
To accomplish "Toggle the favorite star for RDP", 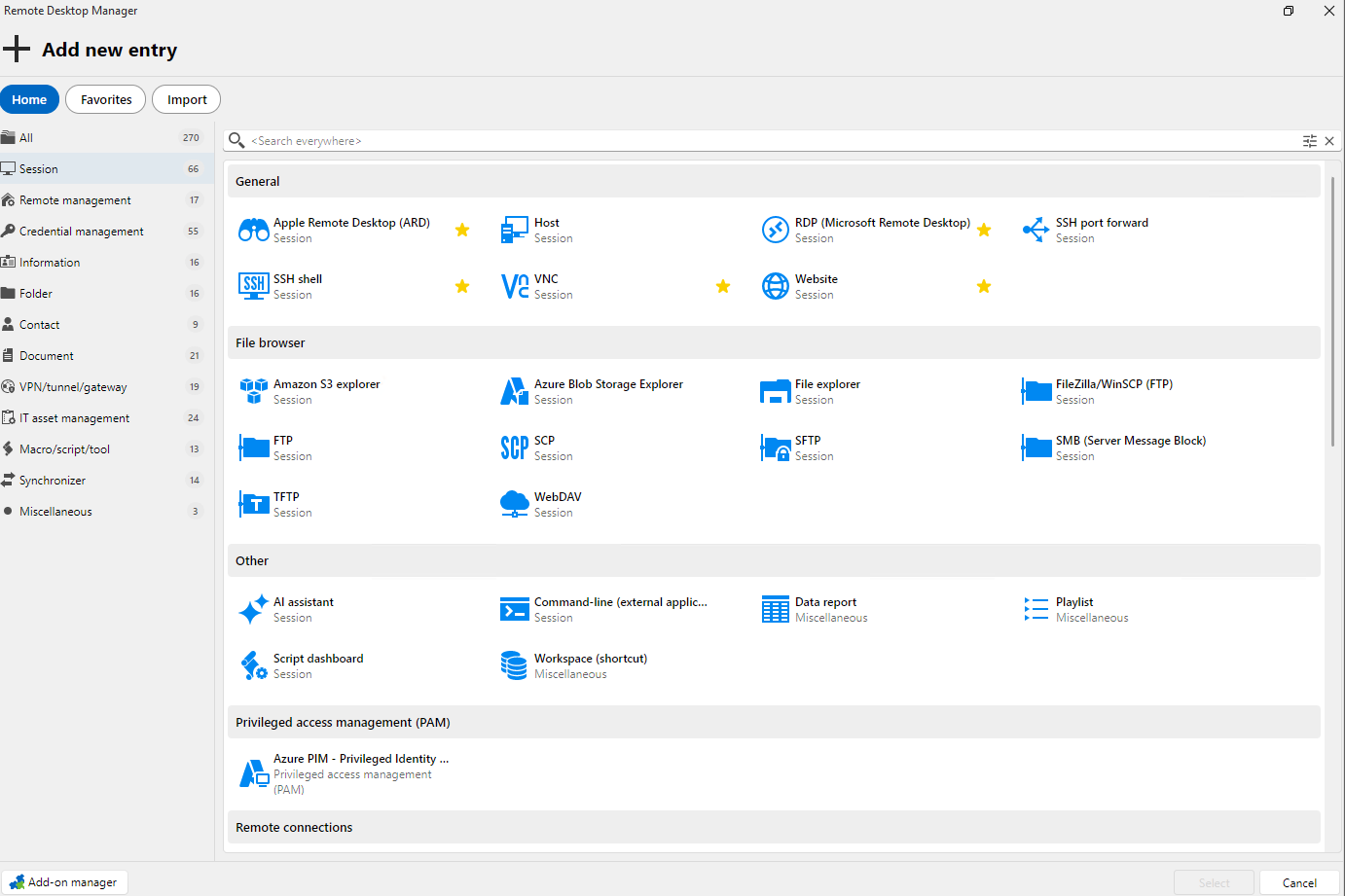I will tap(984, 231).
